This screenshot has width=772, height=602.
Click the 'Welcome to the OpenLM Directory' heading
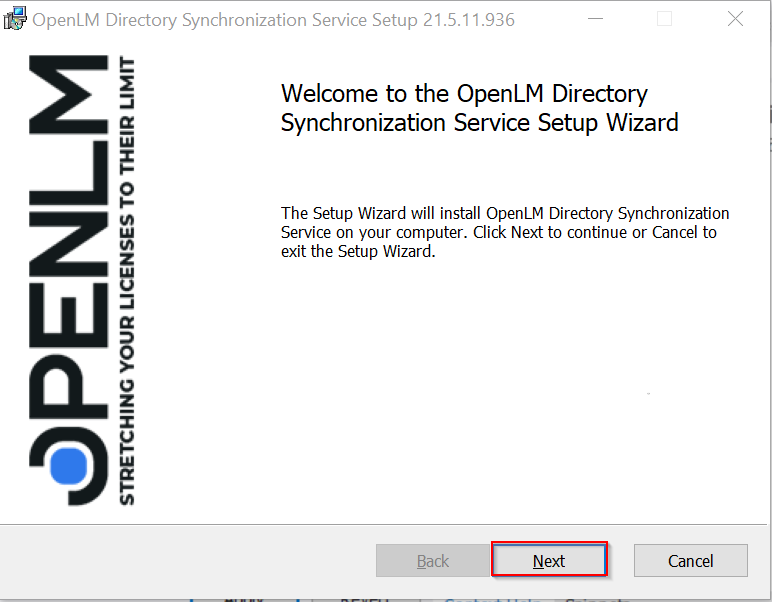click(x=464, y=94)
